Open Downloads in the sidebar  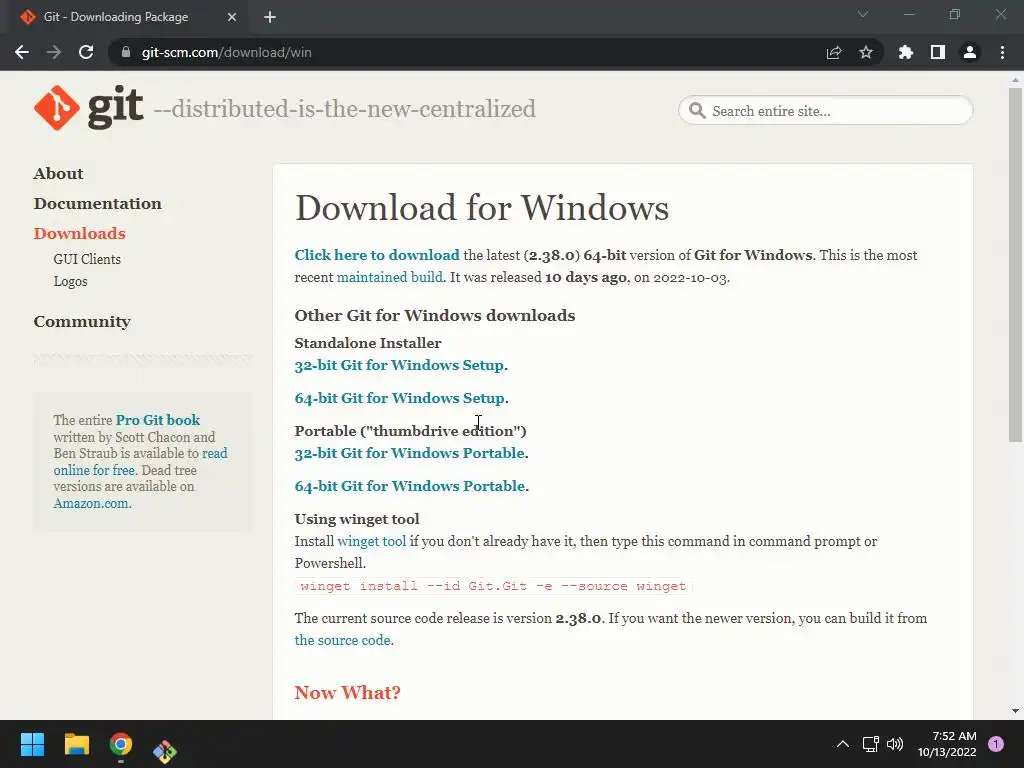[x=79, y=233]
